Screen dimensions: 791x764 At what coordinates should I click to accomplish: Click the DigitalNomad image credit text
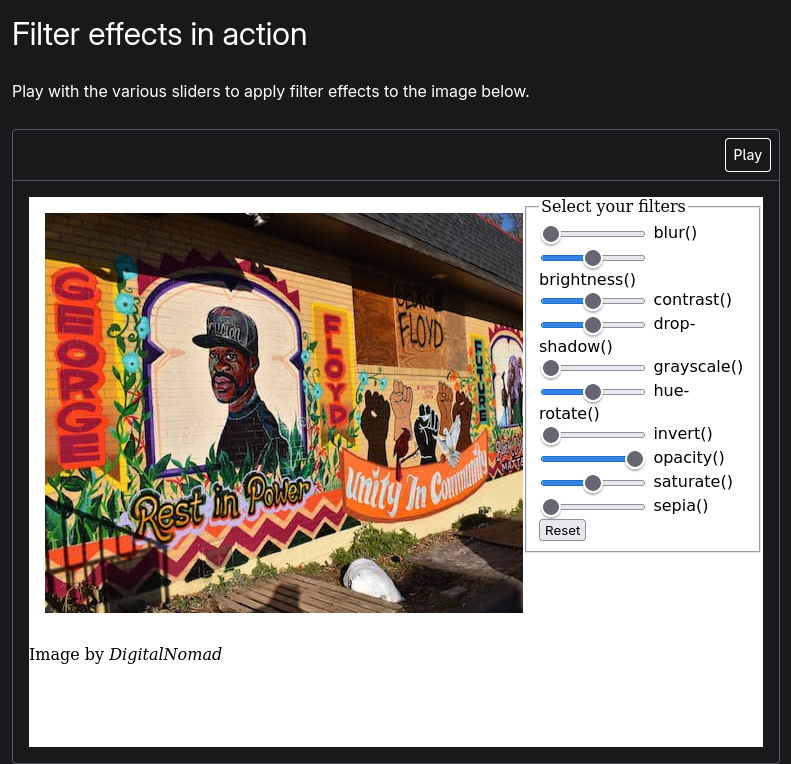(165, 655)
